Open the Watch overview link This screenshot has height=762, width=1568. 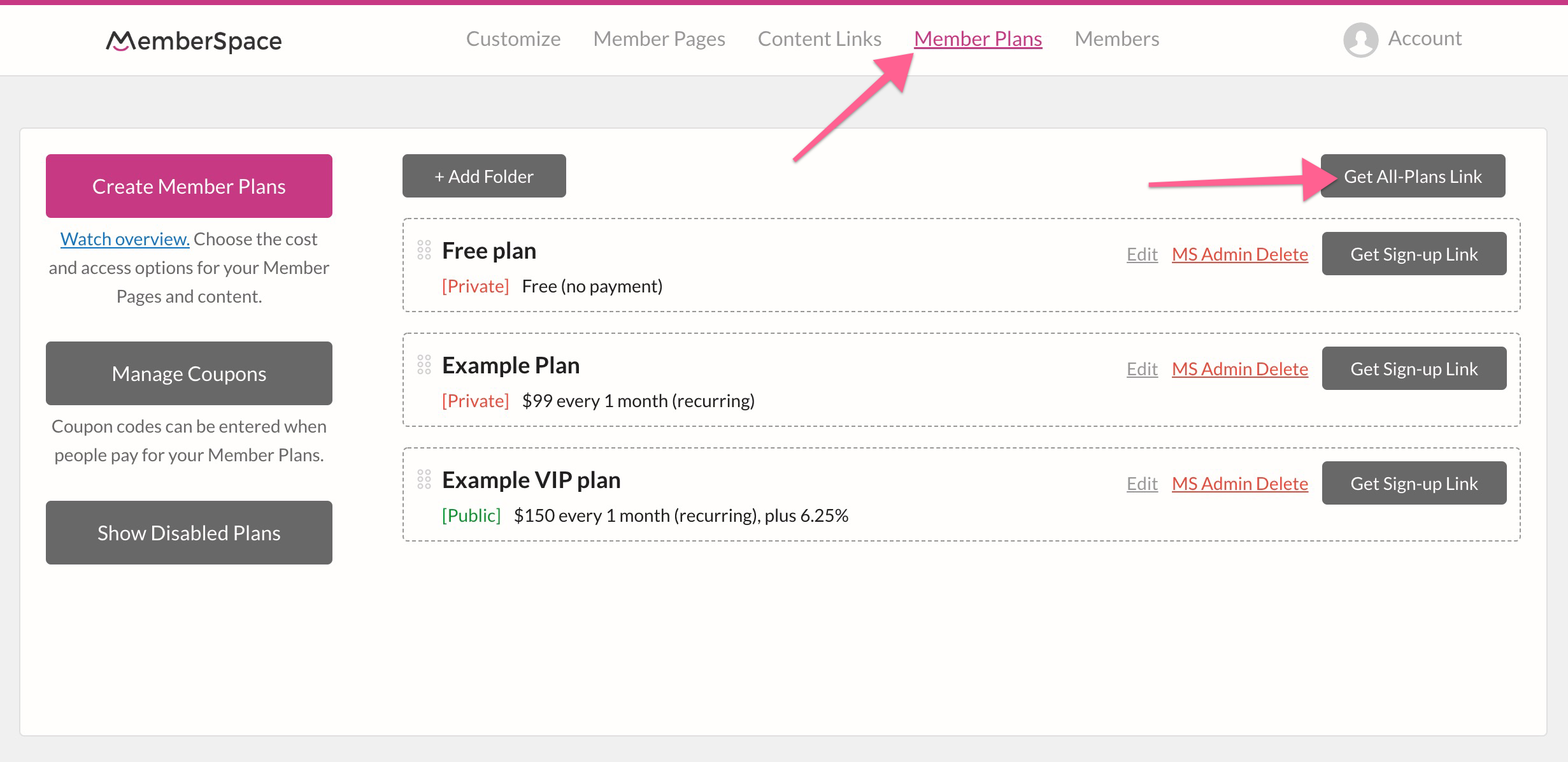coord(124,238)
